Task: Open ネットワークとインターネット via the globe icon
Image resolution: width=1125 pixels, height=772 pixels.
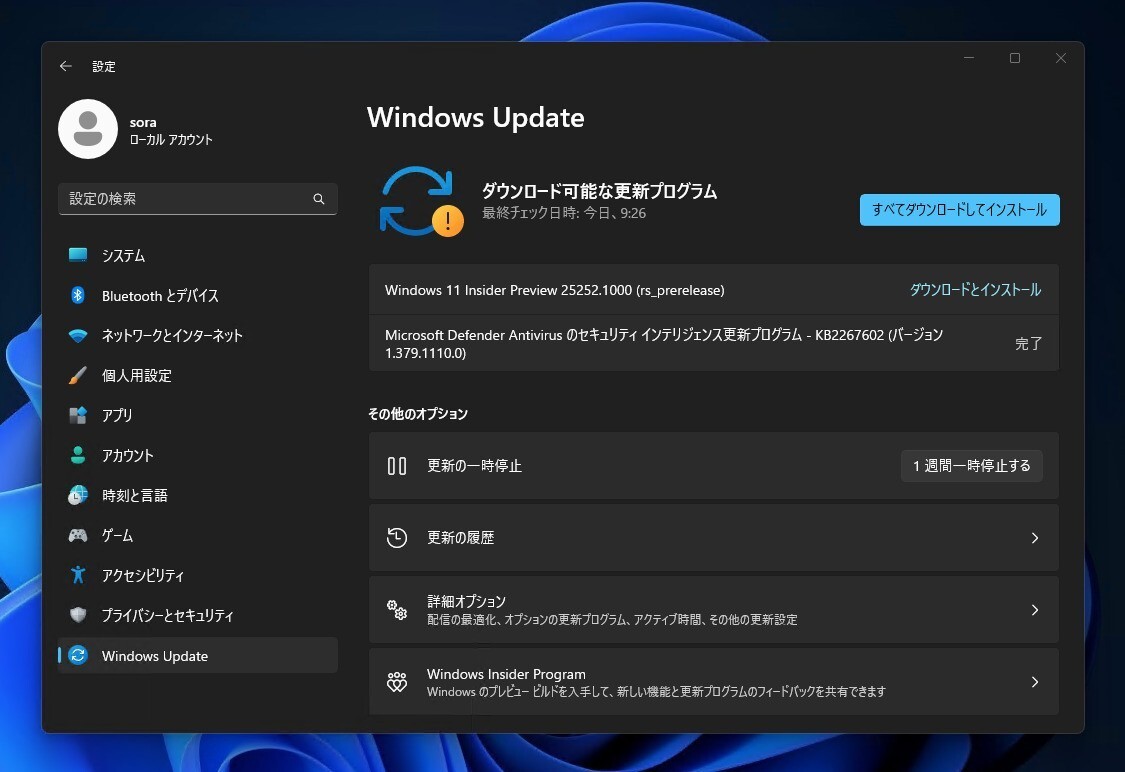Action: (x=78, y=335)
